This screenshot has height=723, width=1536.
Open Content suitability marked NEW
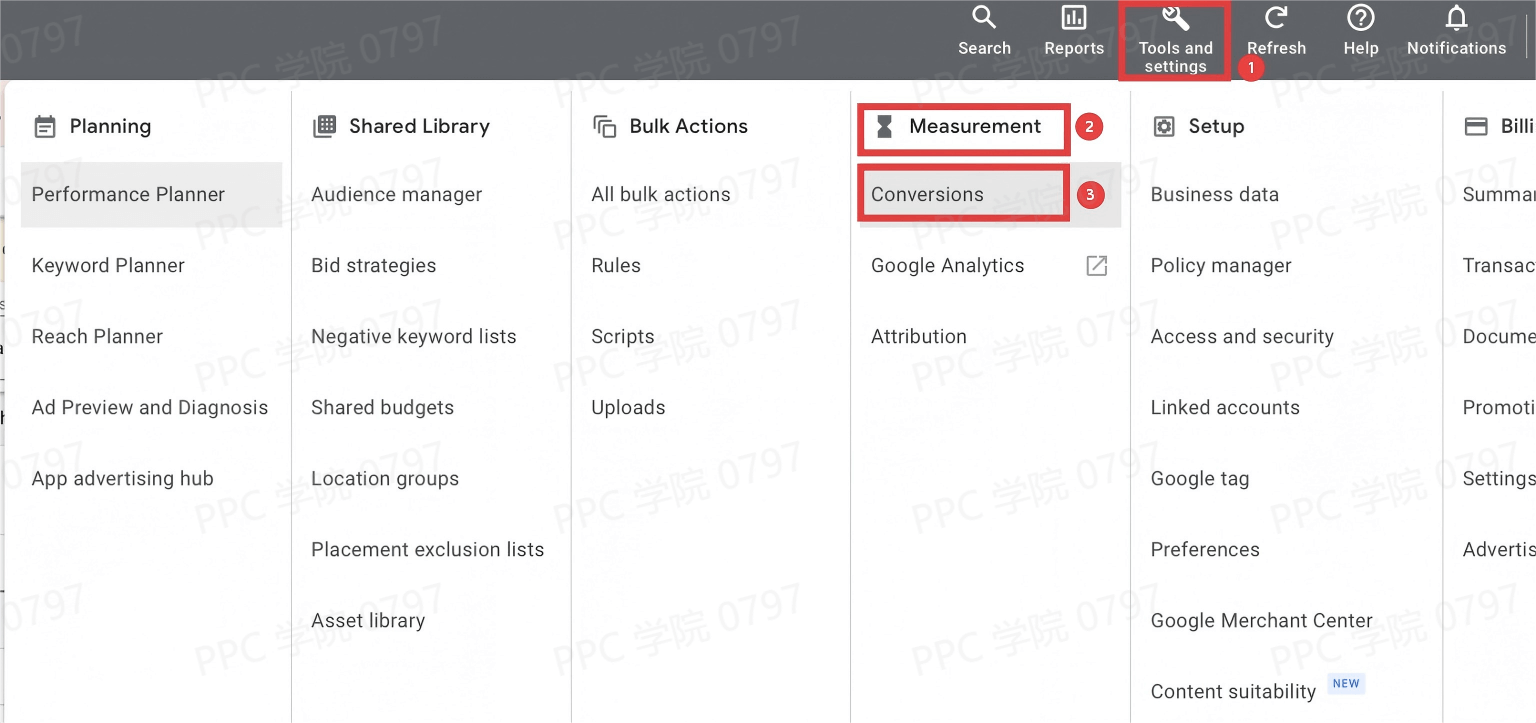(1233, 692)
